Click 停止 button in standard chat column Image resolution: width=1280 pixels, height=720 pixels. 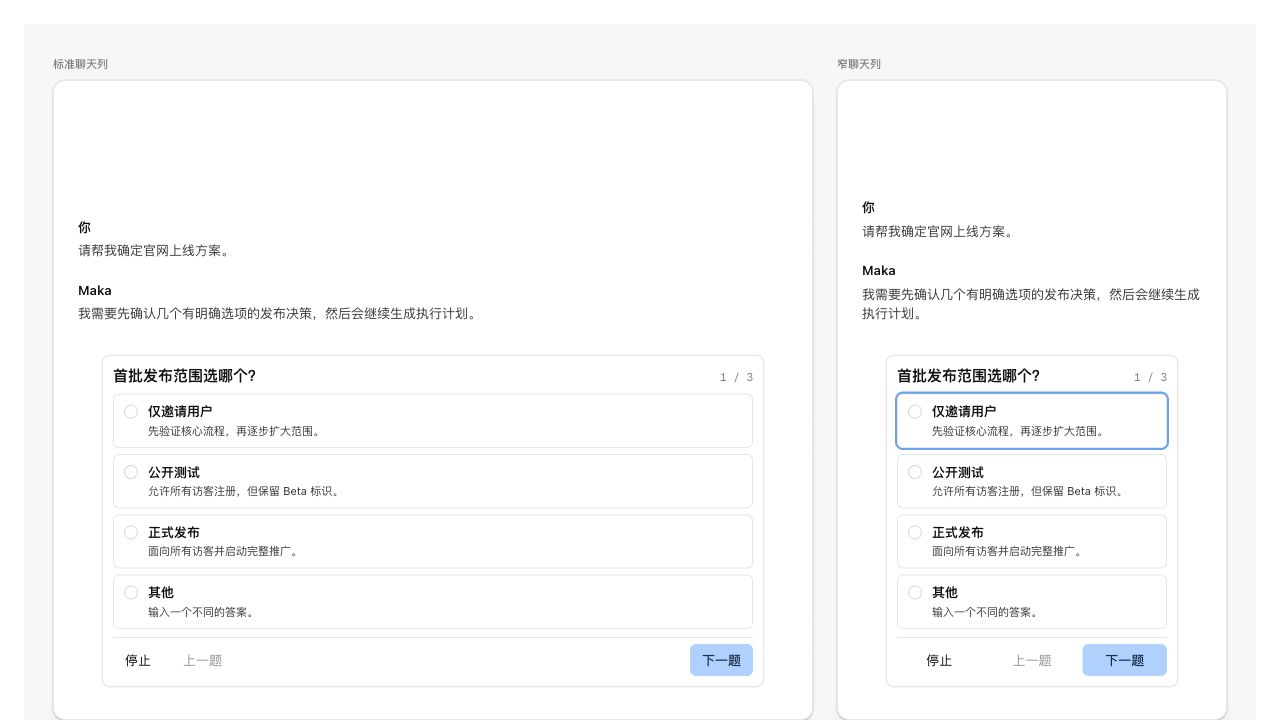(x=138, y=660)
